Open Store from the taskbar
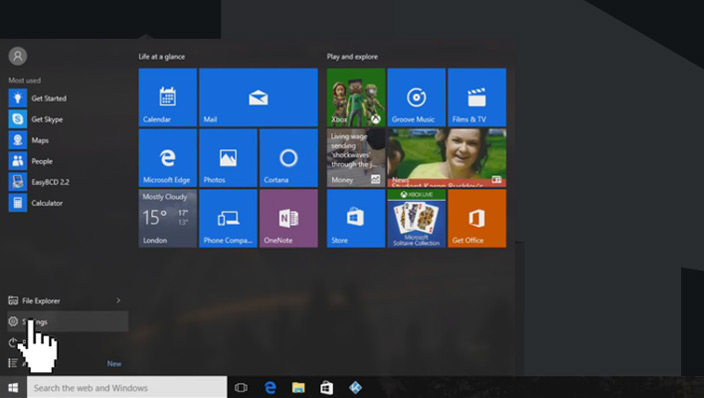The width and height of the screenshot is (704, 398). 326,387
